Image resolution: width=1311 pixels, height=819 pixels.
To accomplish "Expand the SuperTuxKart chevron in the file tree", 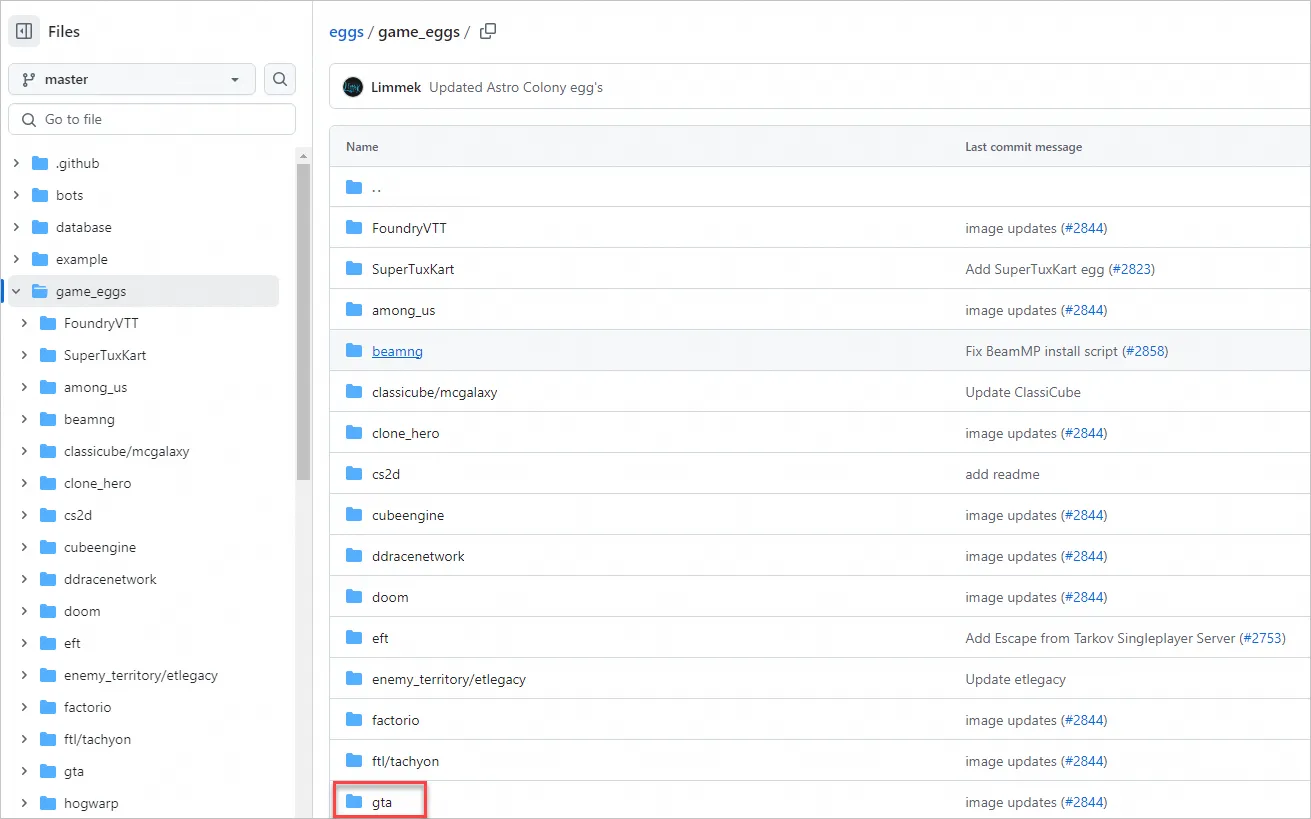I will click(25, 355).
